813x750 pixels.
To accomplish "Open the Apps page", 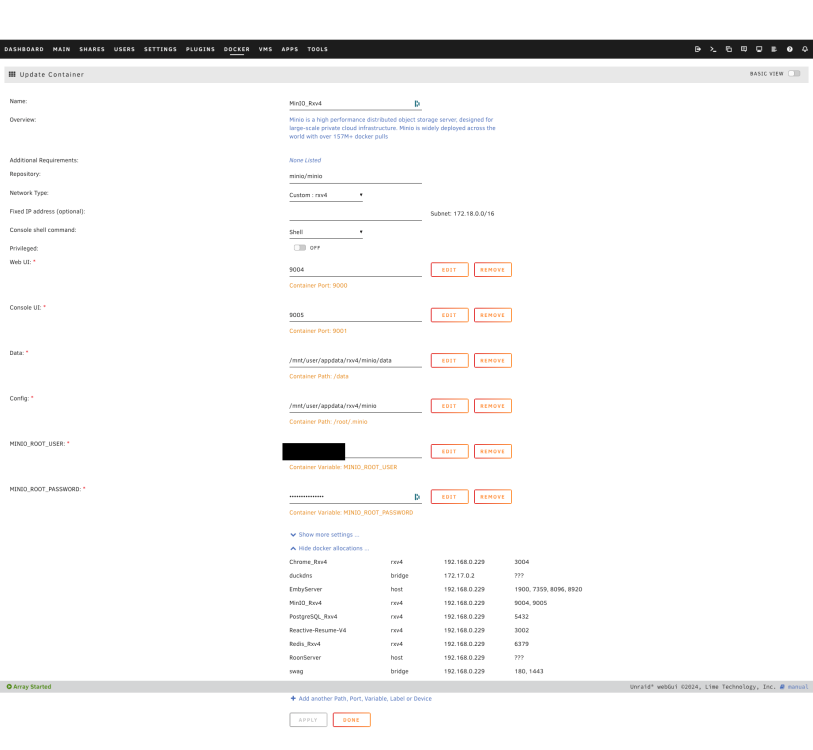I will [290, 49].
